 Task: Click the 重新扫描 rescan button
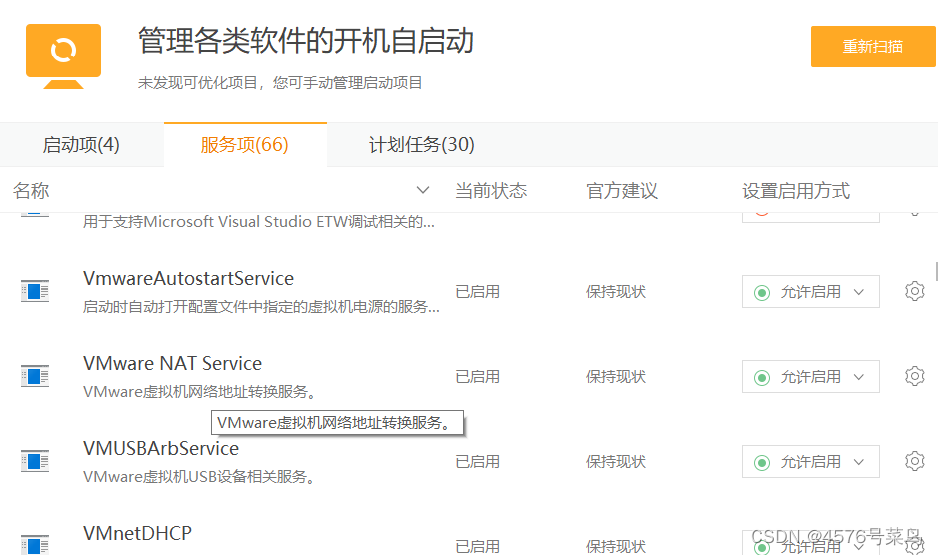873,47
